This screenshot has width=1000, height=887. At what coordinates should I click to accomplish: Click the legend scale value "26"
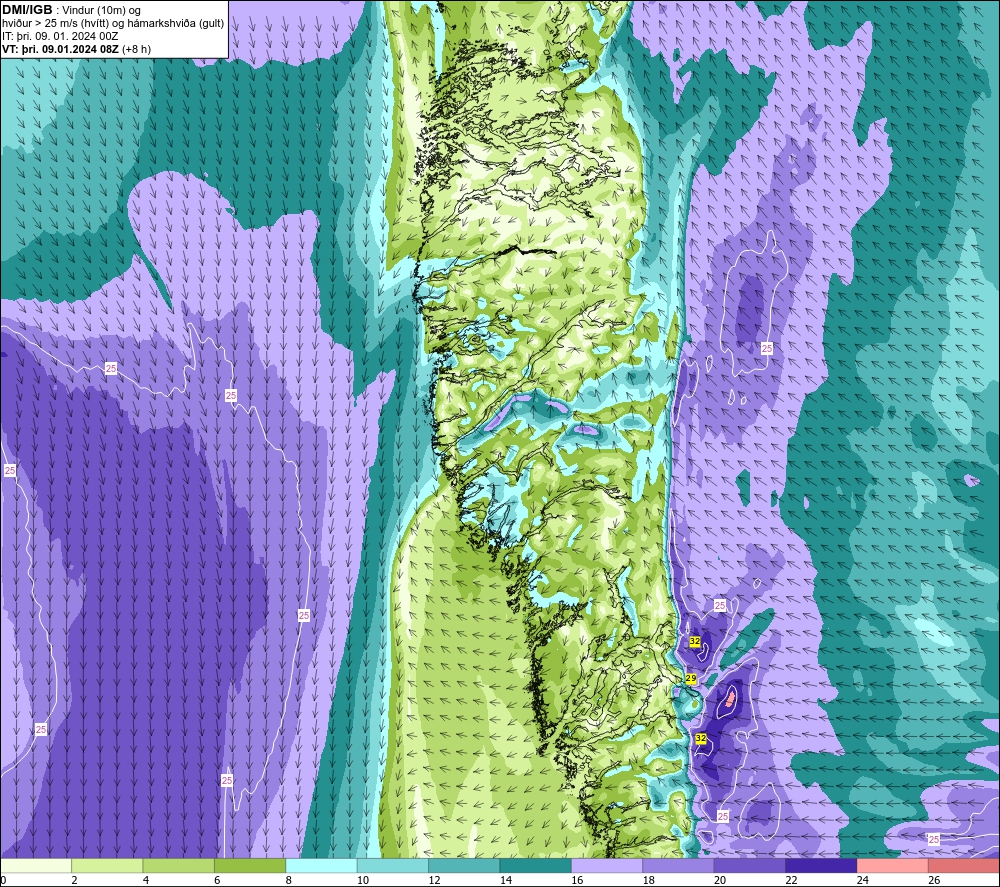click(x=934, y=880)
